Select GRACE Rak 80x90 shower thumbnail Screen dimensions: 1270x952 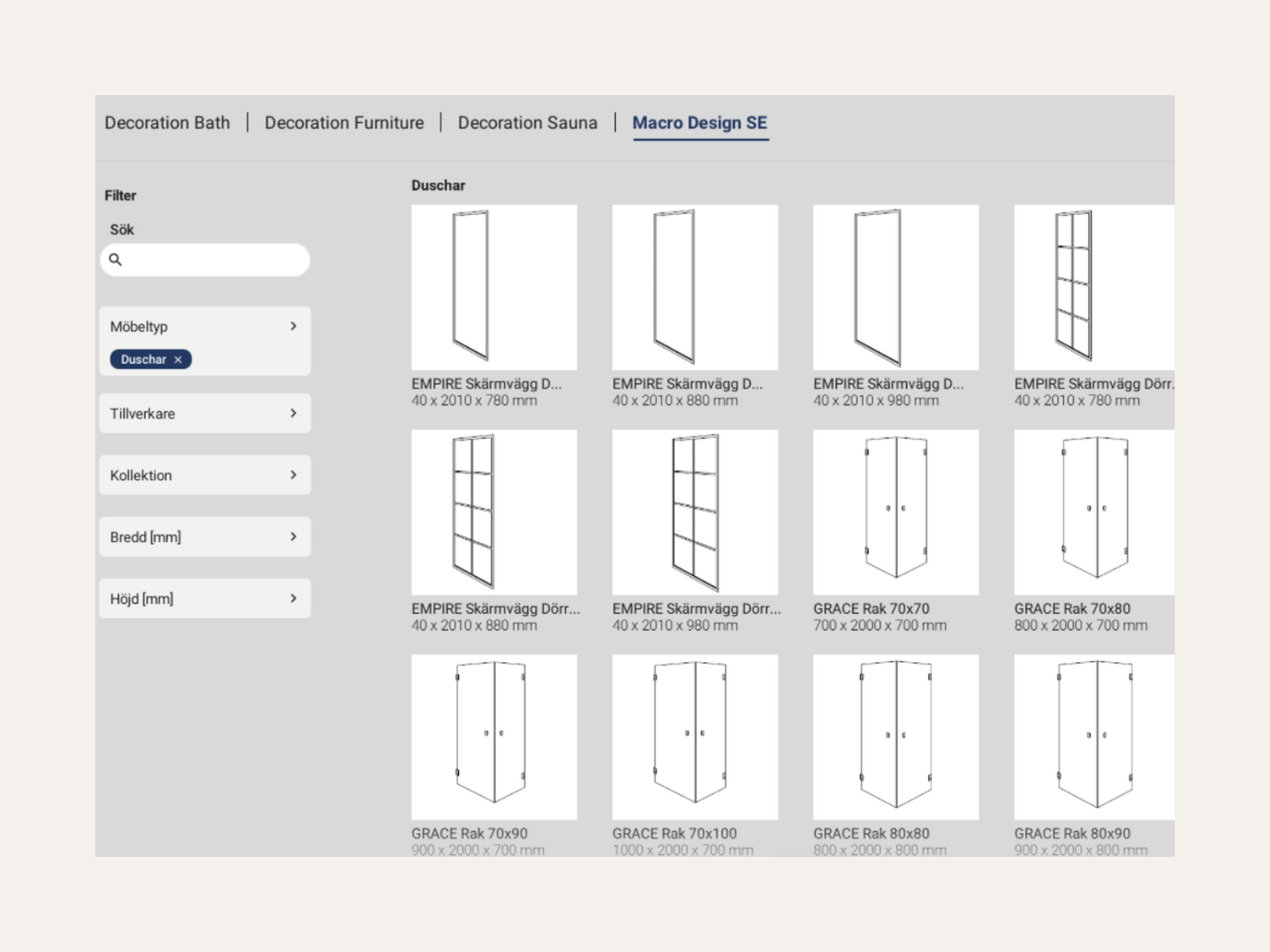click(x=1095, y=737)
